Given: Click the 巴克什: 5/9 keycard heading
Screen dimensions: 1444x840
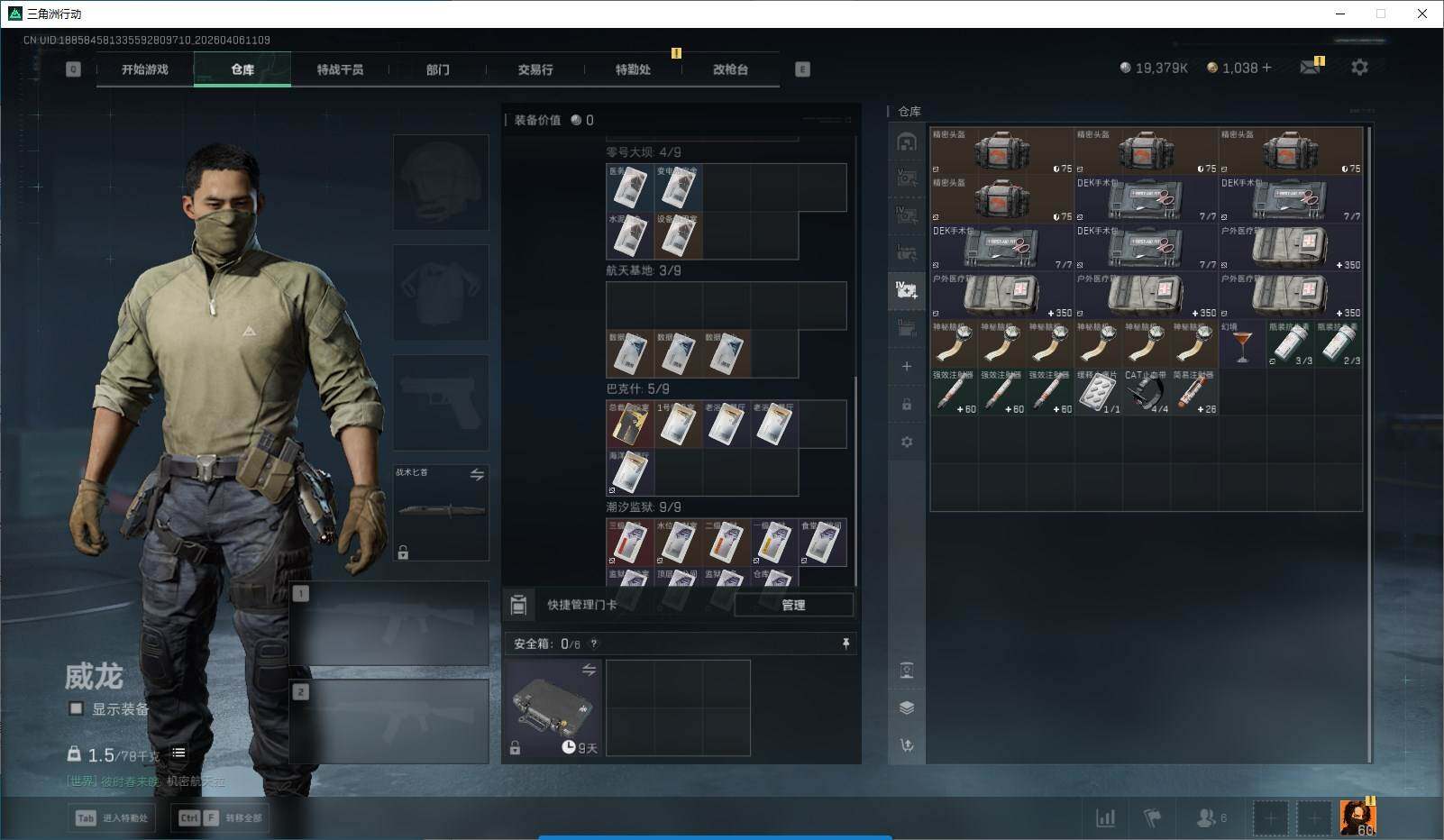Looking at the screenshot, I should click(x=637, y=389).
